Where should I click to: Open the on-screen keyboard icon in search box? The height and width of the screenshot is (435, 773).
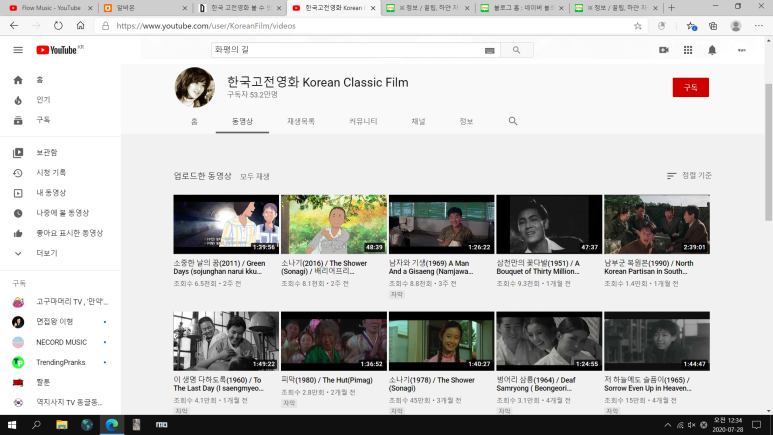pyautogui.click(x=490, y=50)
